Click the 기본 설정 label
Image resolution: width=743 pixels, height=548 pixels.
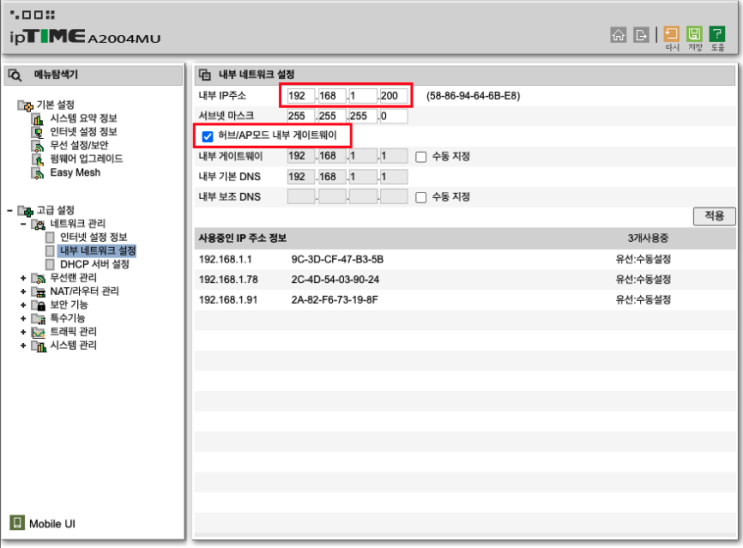(55, 105)
